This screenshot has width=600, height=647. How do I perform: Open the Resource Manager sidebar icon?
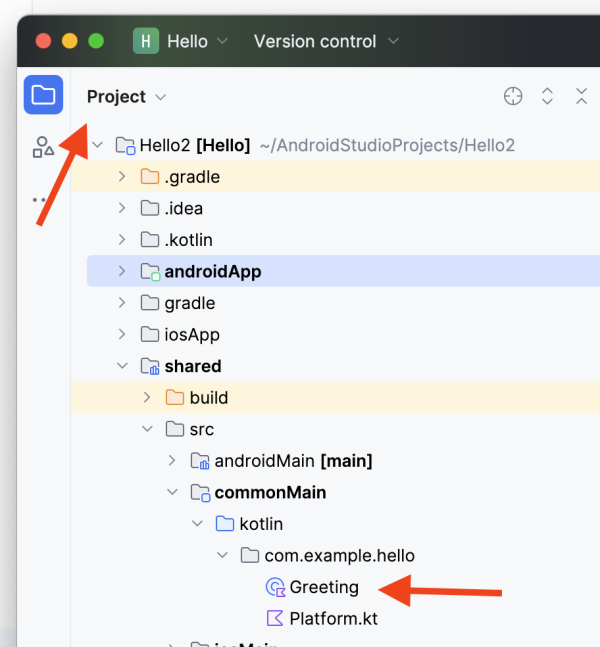(x=43, y=148)
